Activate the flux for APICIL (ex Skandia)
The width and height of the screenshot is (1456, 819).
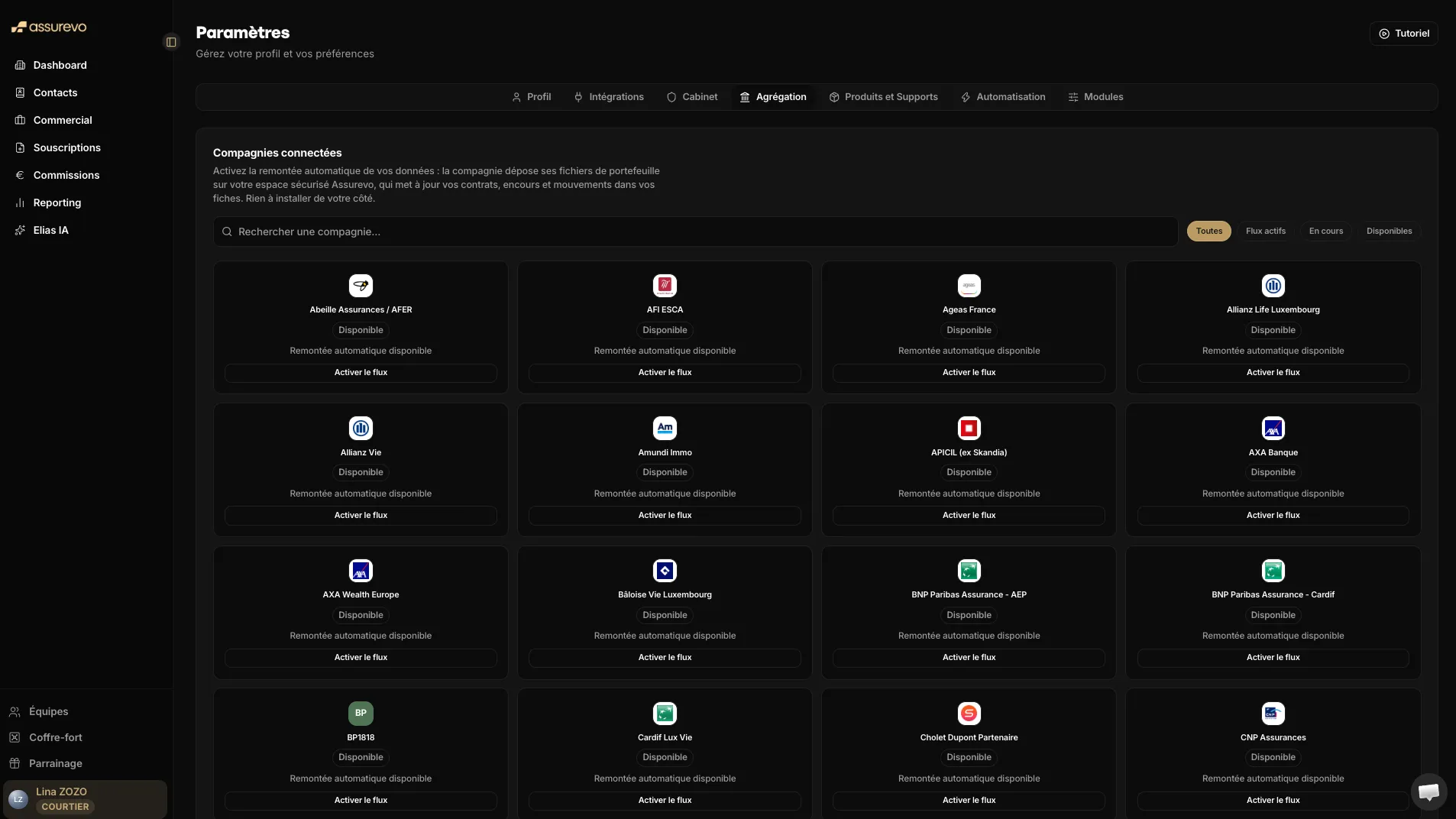click(x=969, y=516)
